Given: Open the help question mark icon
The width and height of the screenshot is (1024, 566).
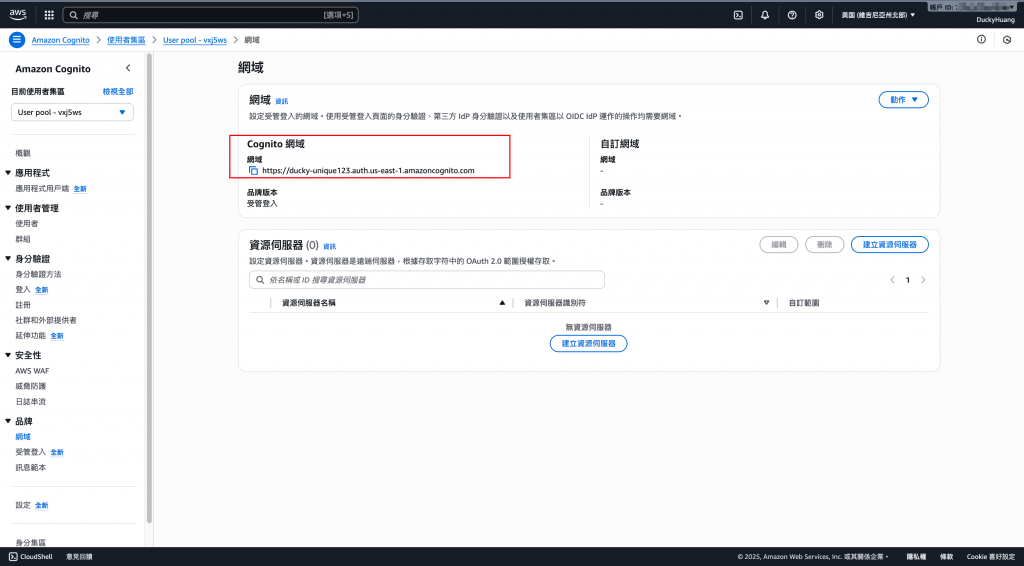Looking at the screenshot, I should coord(792,15).
